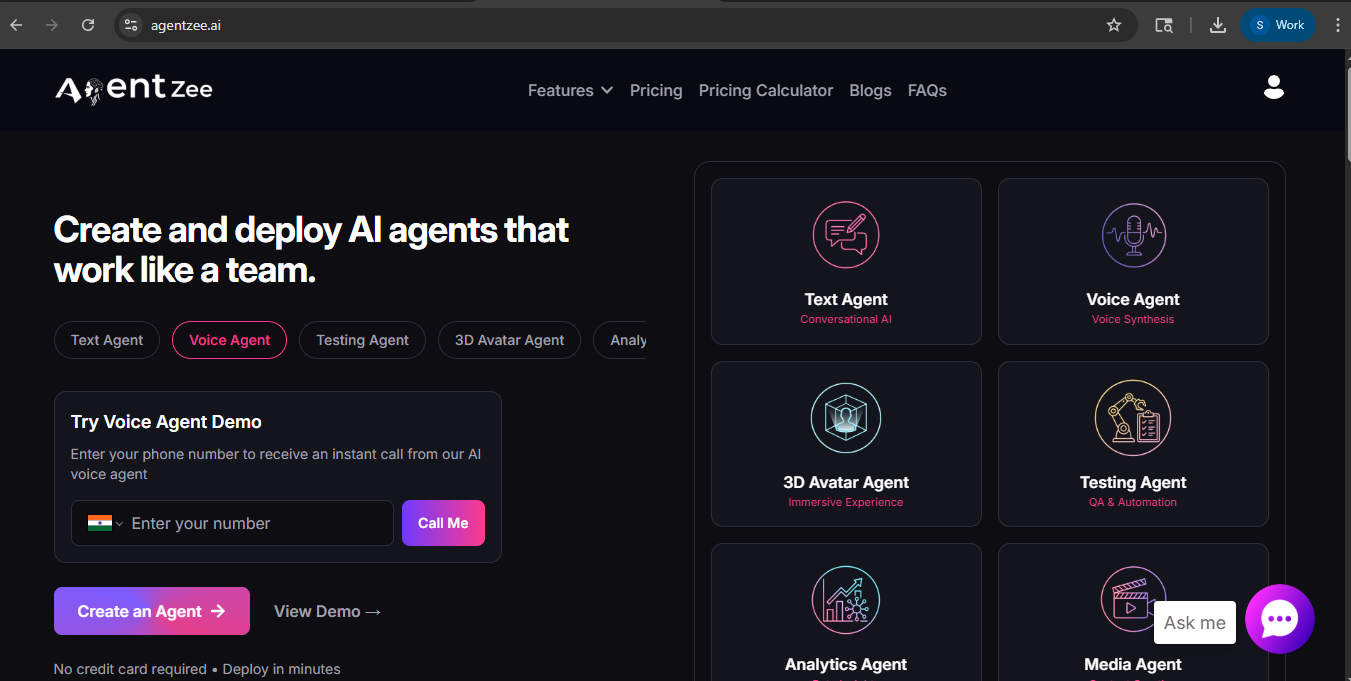The image size is (1351, 681).
Task: Reload the page with refresh icon
Action: tap(88, 25)
